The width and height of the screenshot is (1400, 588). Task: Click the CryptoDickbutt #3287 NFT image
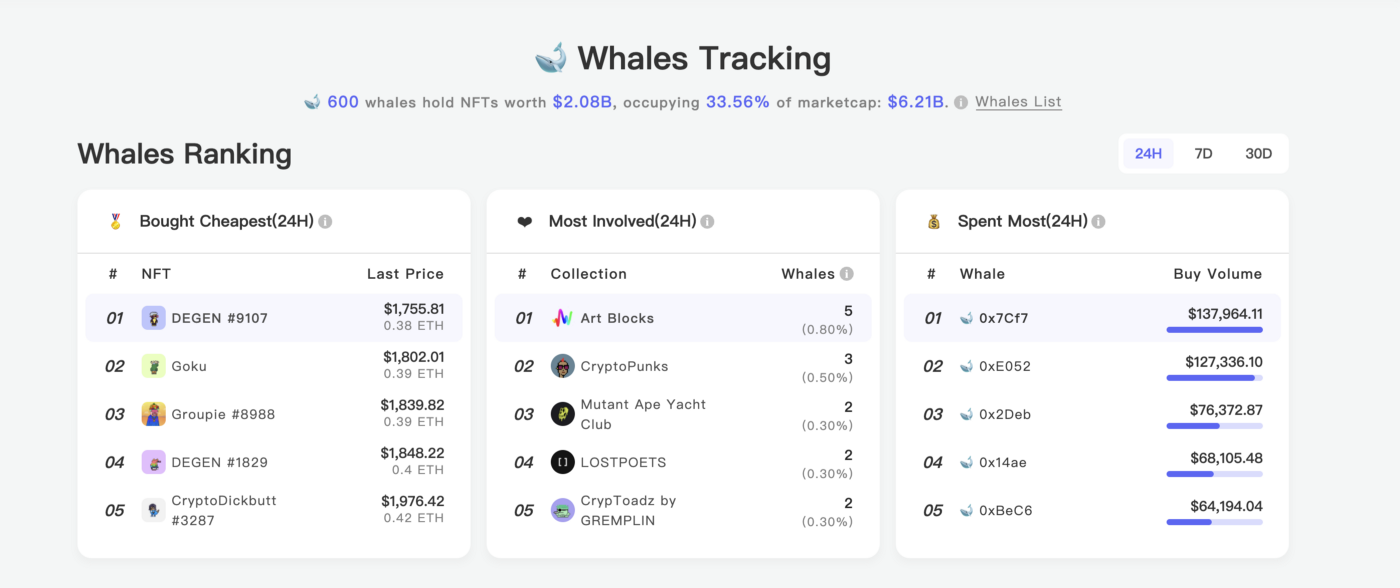click(153, 510)
